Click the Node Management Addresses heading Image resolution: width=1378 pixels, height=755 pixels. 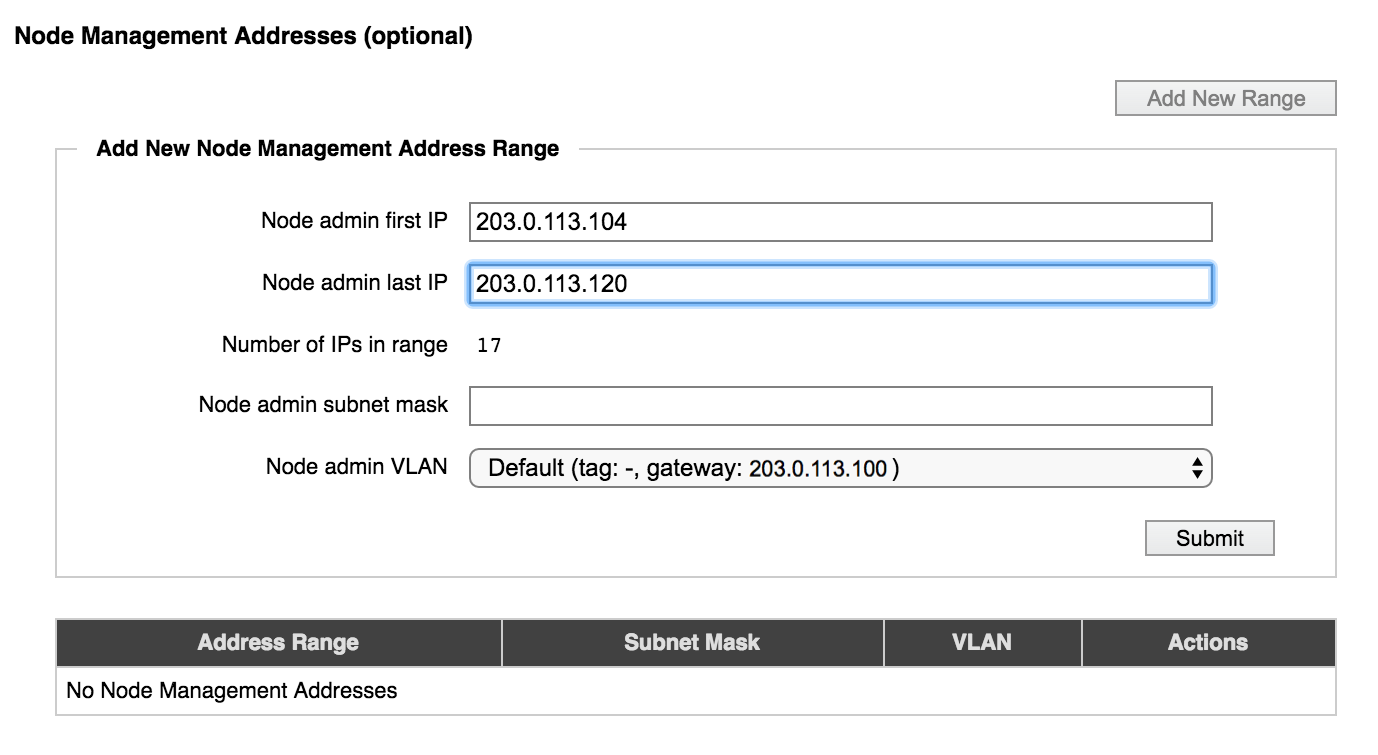[x=243, y=36]
